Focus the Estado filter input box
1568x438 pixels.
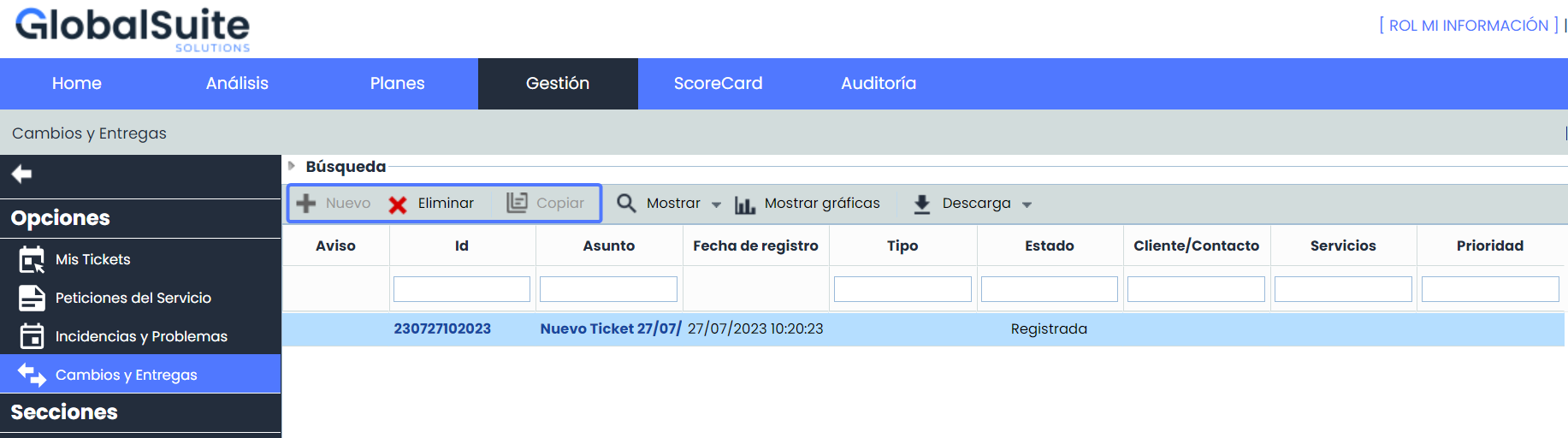click(1049, 289)
